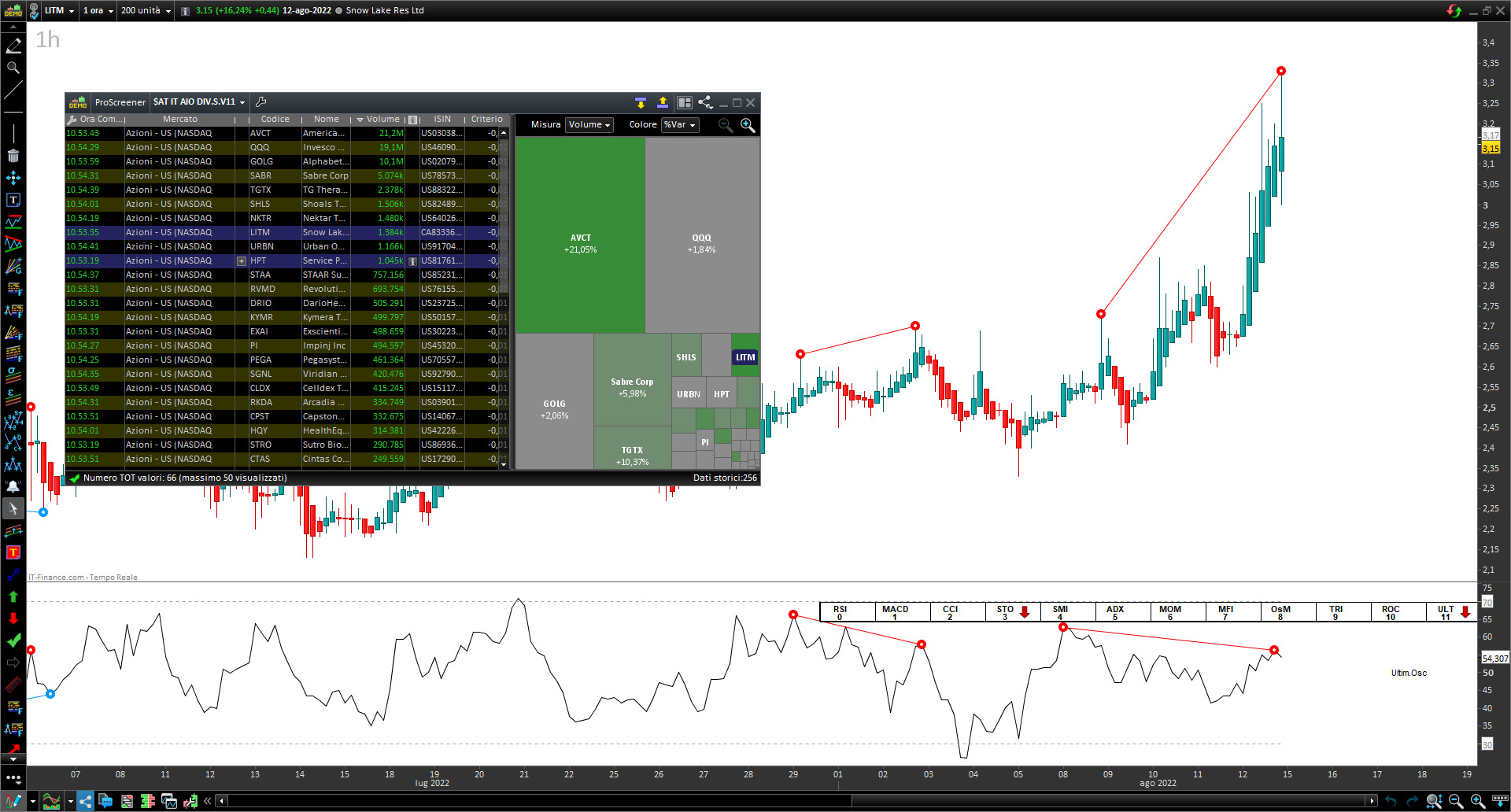Select the SMI oscillator tab

[x=1068, y=612]
